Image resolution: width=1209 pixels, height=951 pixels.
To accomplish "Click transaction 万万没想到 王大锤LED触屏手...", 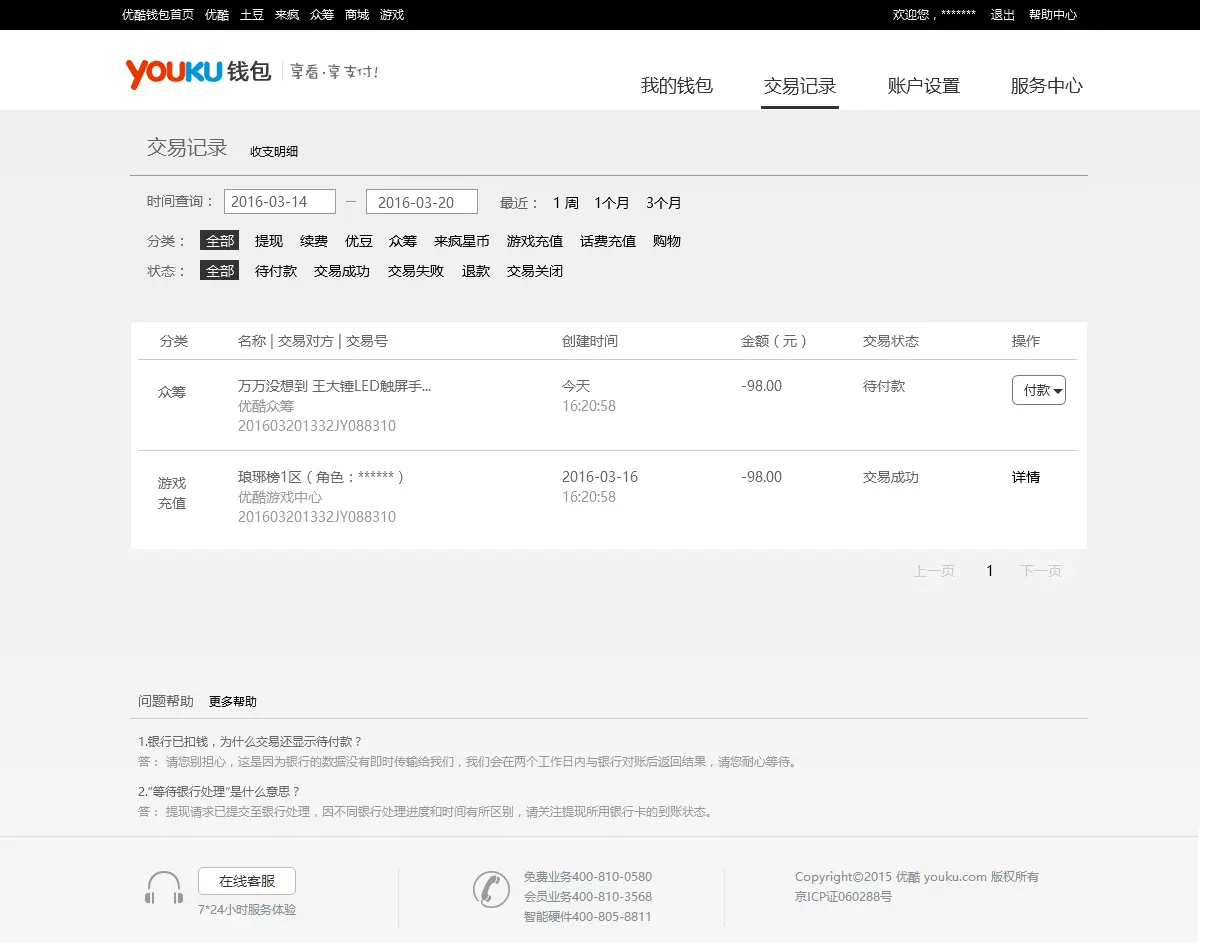I will click(x=334, y=386).
